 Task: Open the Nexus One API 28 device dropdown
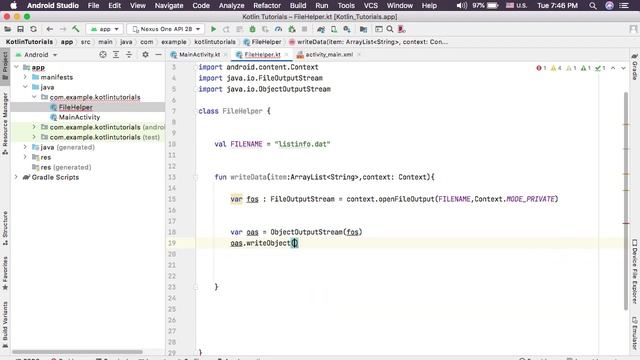tap(166, 29)
